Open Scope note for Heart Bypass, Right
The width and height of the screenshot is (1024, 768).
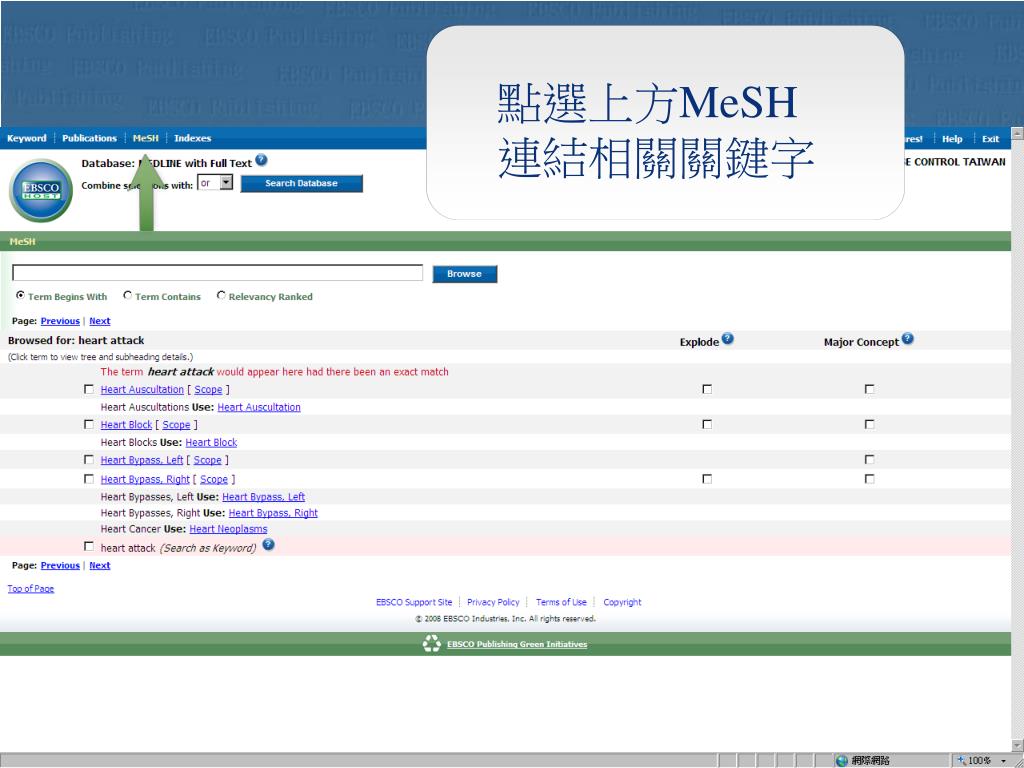pyautogui.click(x=214, y=479)
